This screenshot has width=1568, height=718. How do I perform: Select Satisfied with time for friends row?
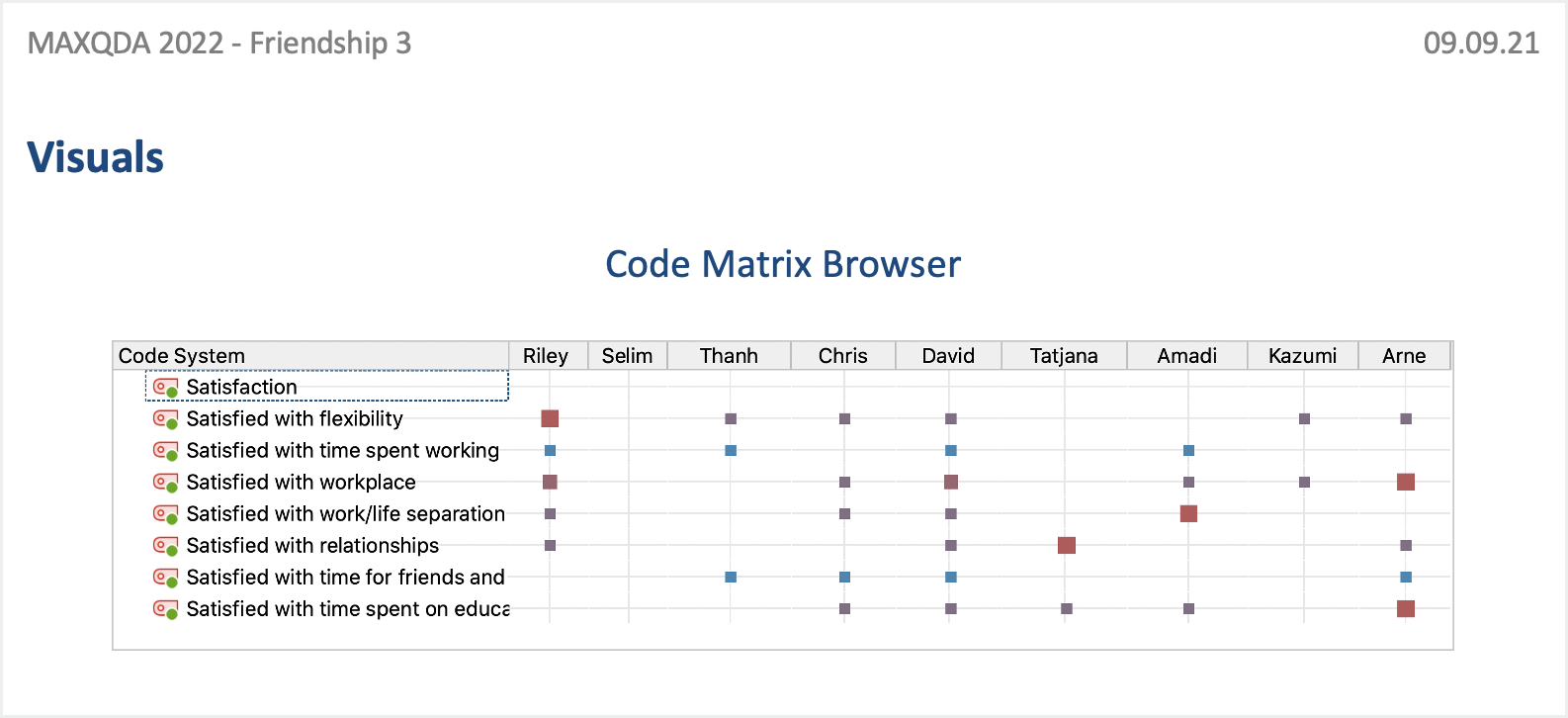pyautogui.click(x=327, y=577)
